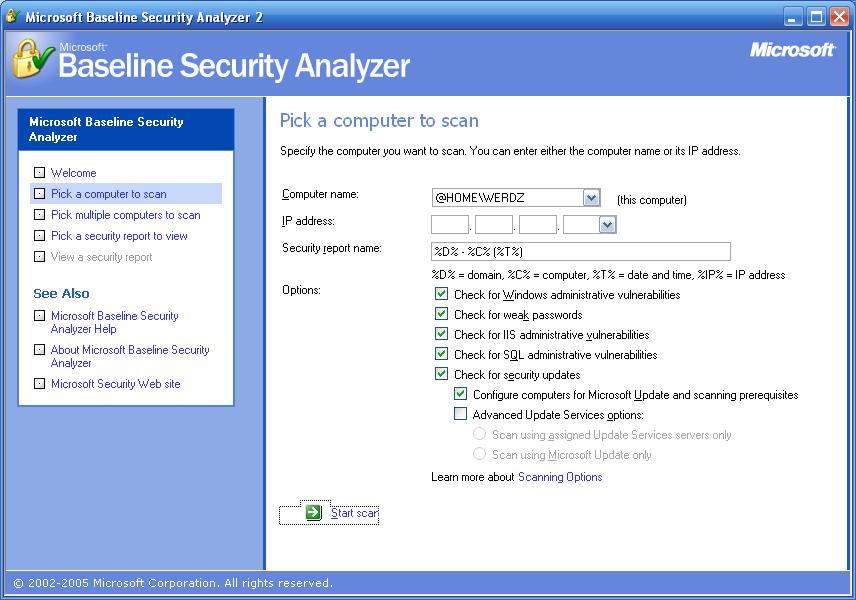Minimize the Baseline Security Analyzer window
The width and height of the screenshot is (856, 600).
coord(793,17)
